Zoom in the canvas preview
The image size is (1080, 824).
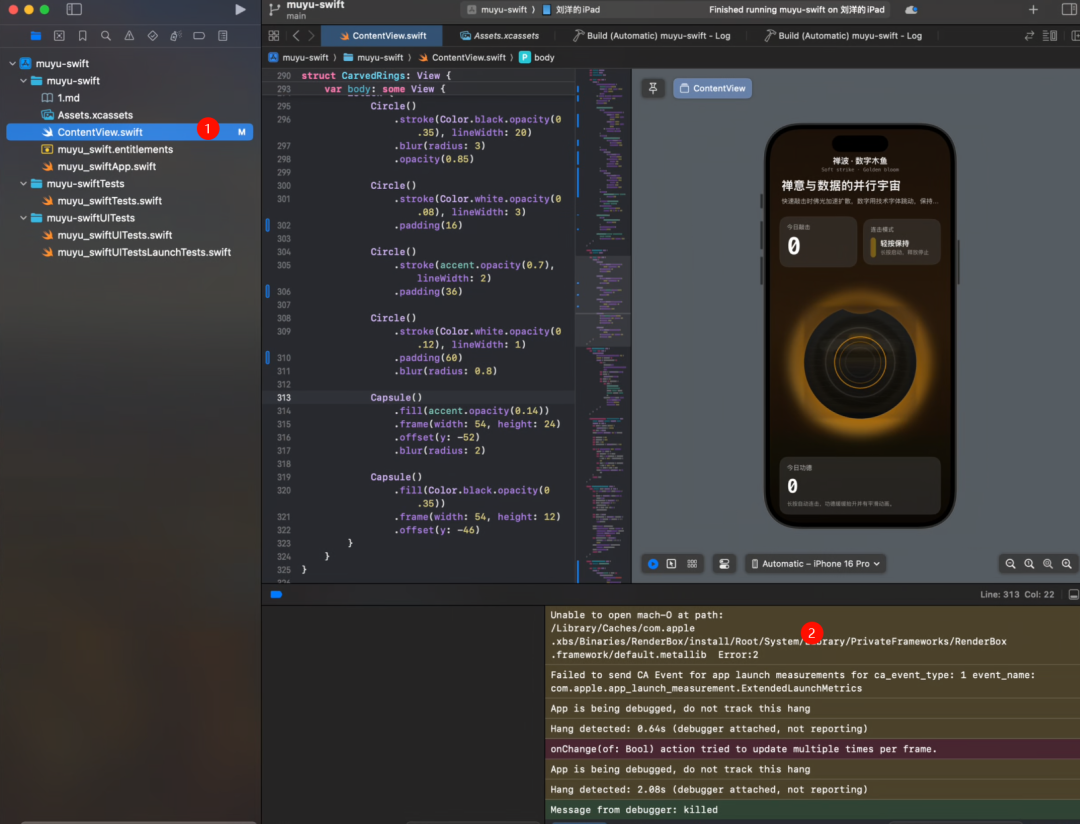click(1066, 564)
